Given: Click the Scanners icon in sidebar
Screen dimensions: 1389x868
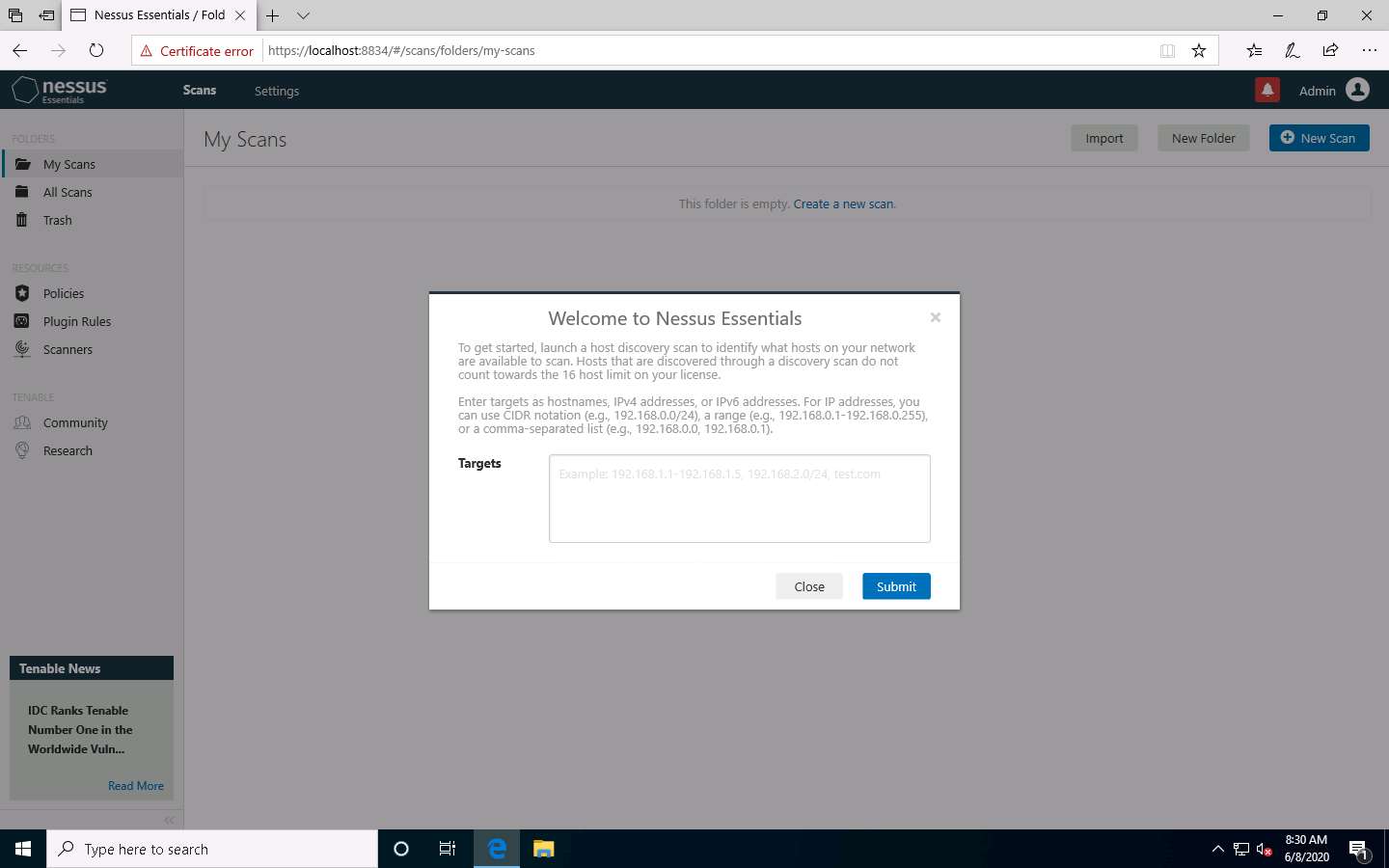Looking at the screenshot, I should click(x=22, y=349).
